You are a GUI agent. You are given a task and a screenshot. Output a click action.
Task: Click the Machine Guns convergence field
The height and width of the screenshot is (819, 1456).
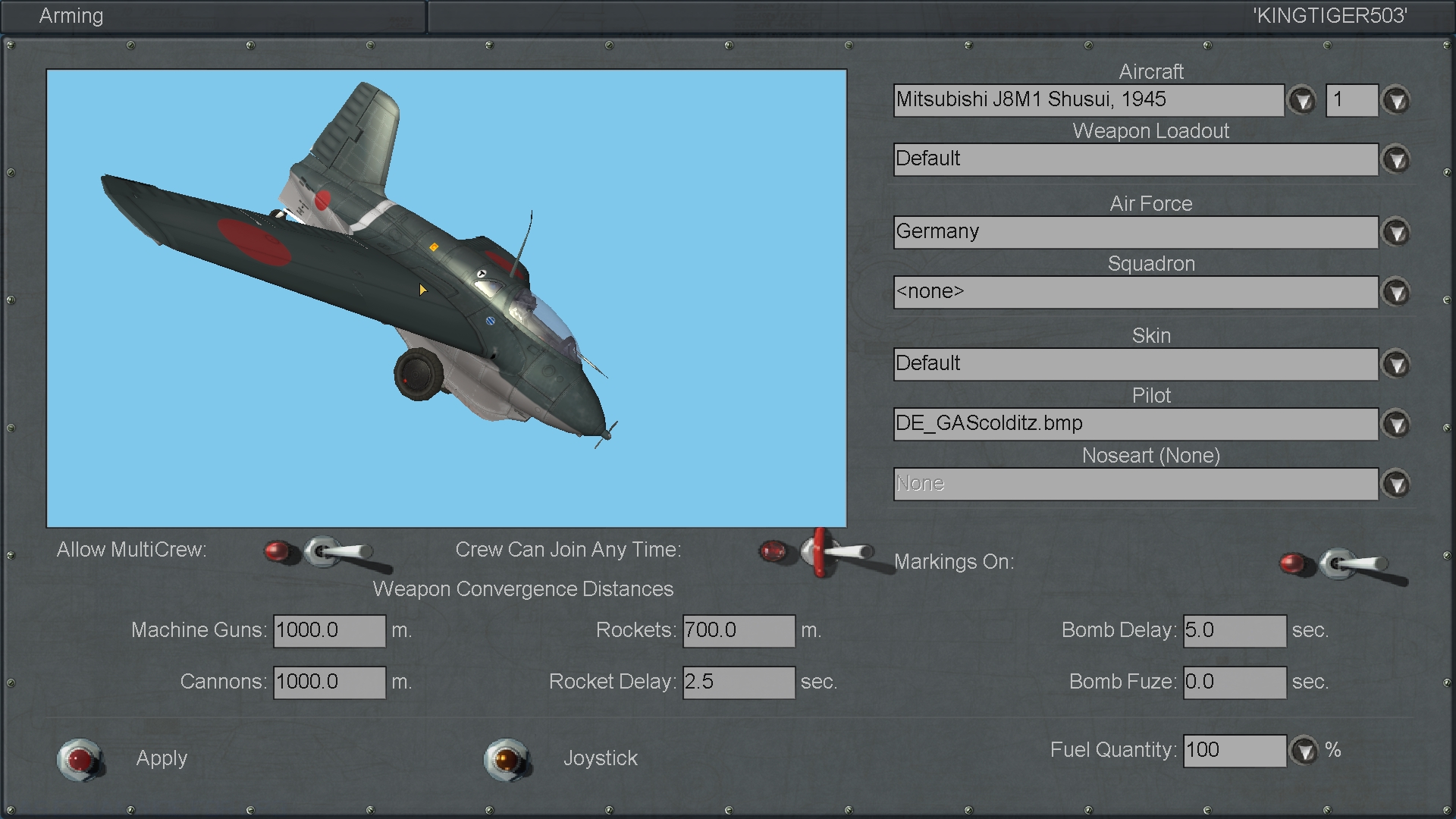[329, 631]
